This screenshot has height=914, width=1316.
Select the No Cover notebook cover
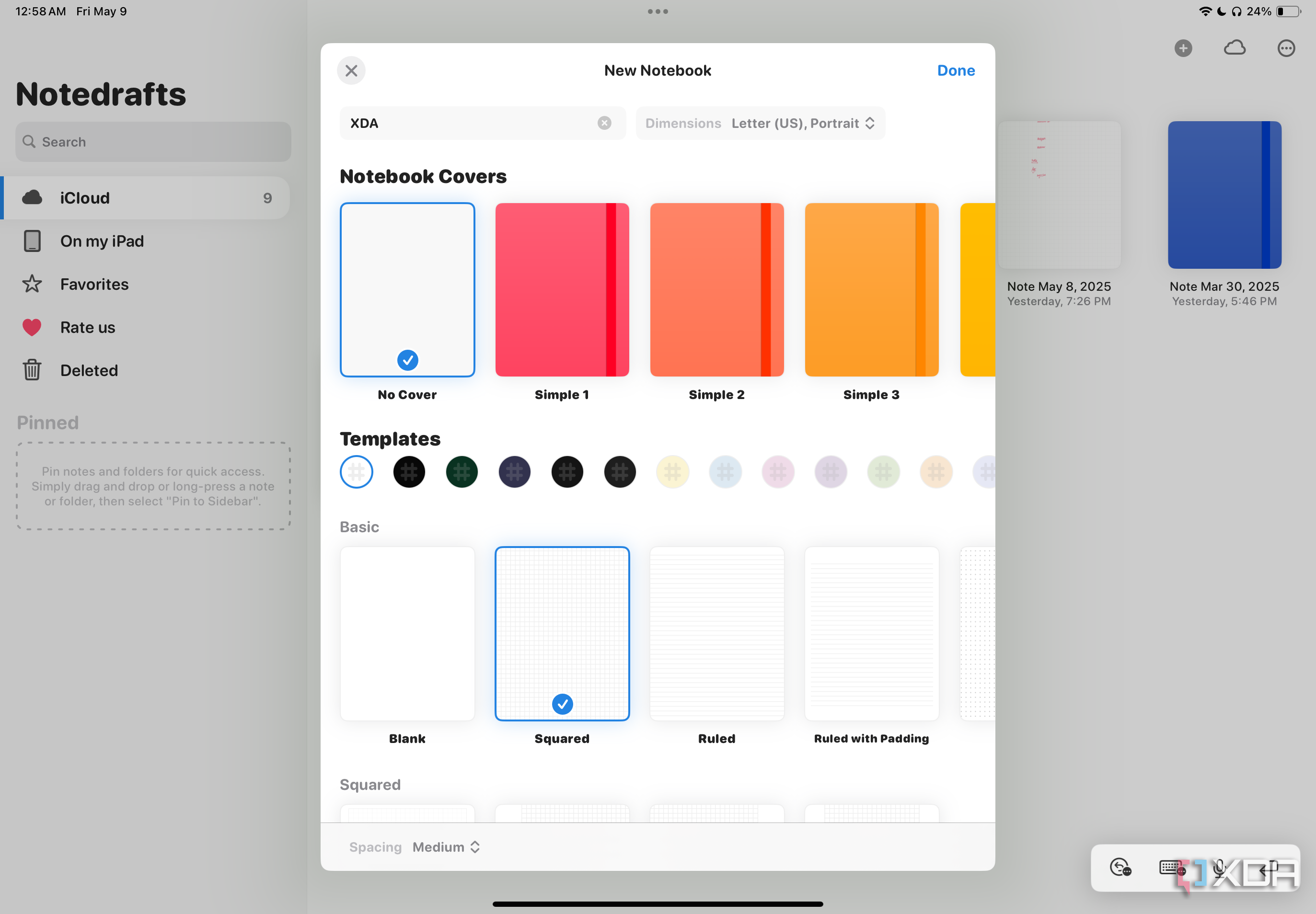[x=407, y=290]
